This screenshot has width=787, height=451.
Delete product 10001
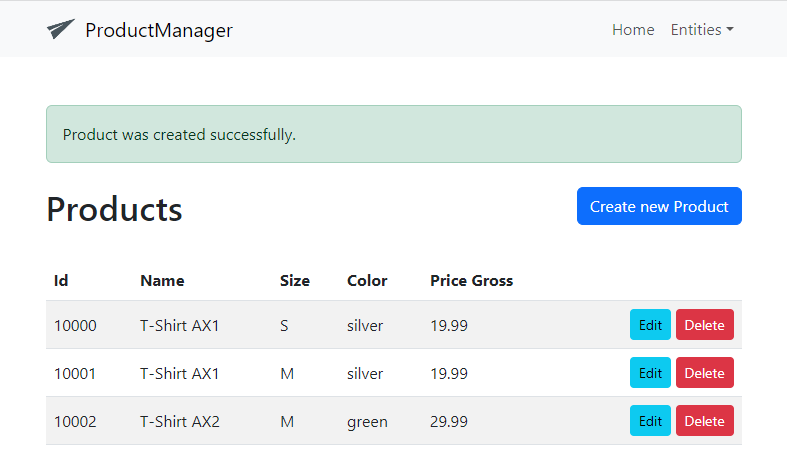pos(704,373)
